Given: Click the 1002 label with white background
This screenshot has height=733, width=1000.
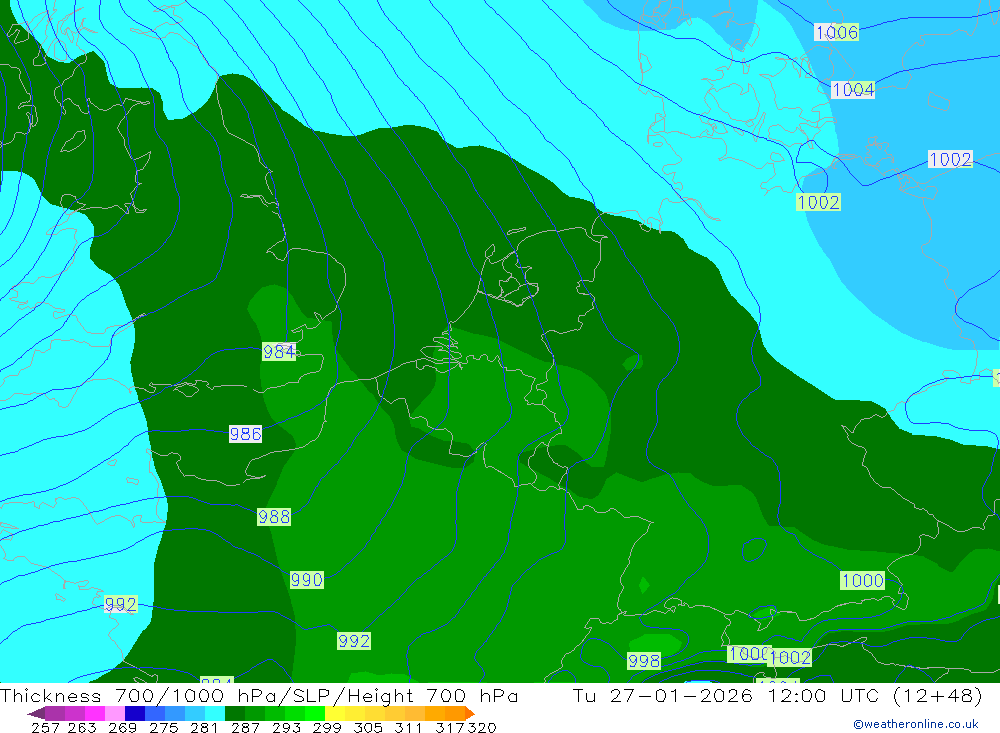Looking at the screenshot, I should [950, 159].
